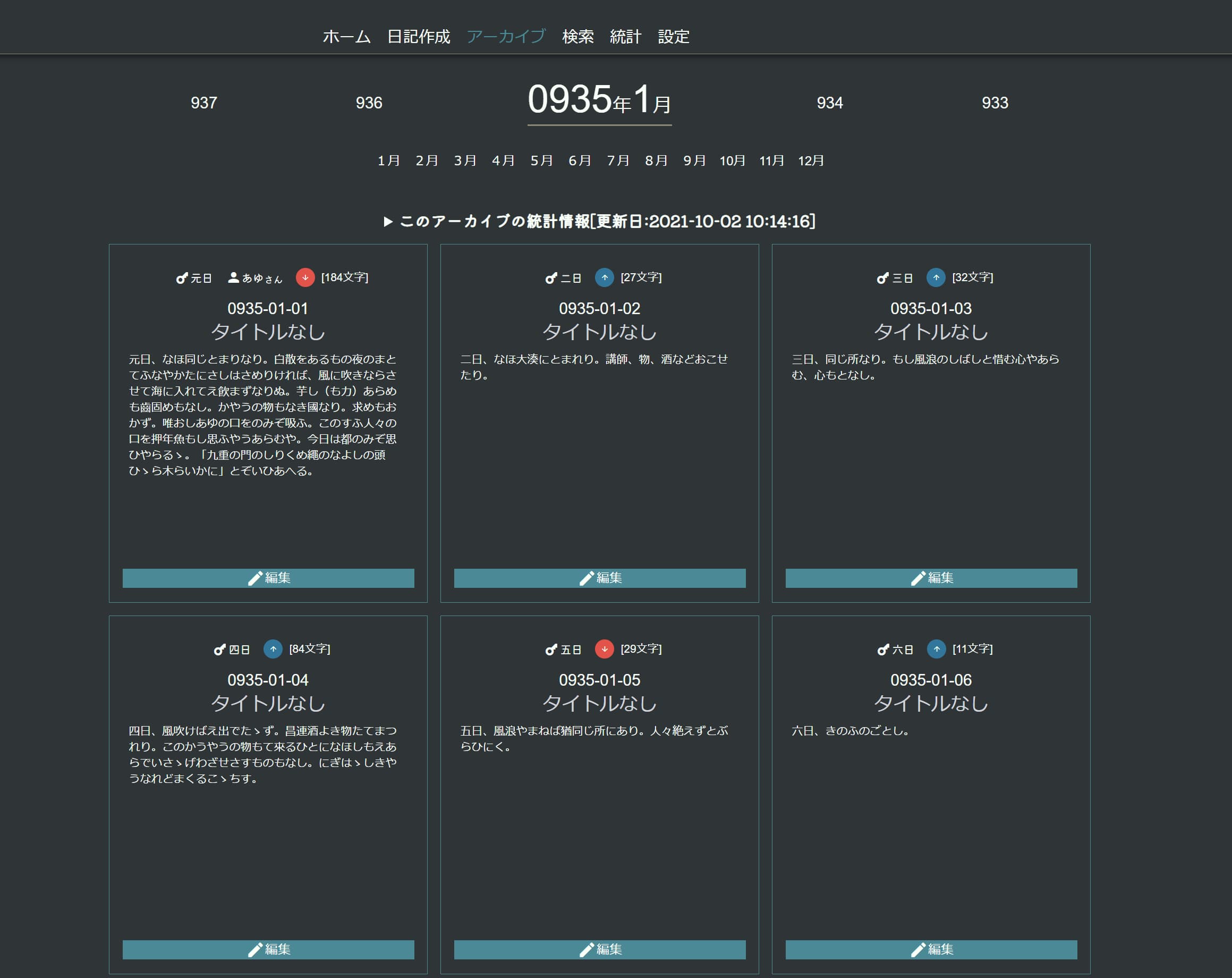Open the 日記作成 menu item
This screenshot has height=978, width=1232.
(418, 37)
